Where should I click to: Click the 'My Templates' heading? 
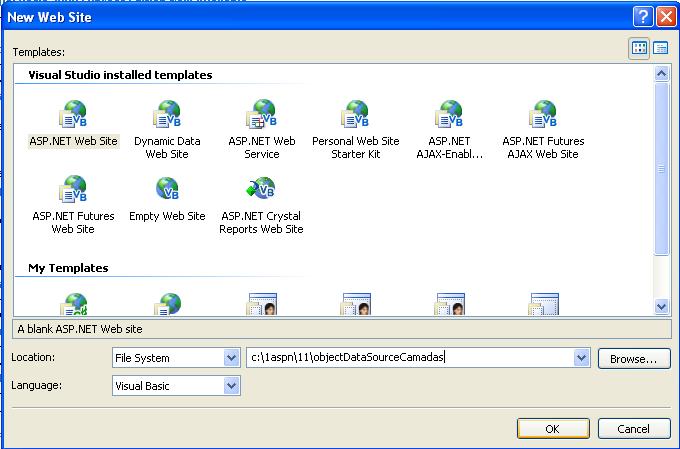coord(68,268)
